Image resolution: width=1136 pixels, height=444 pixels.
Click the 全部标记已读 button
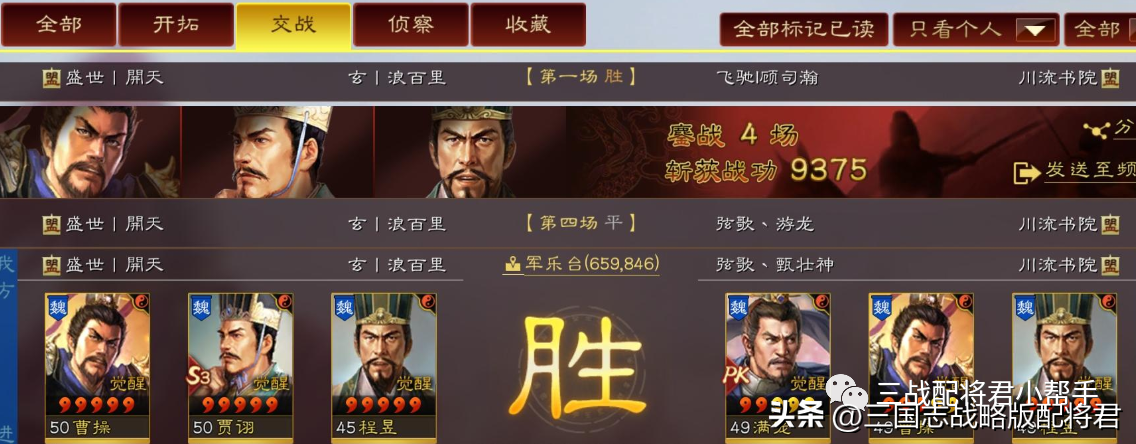803,30
